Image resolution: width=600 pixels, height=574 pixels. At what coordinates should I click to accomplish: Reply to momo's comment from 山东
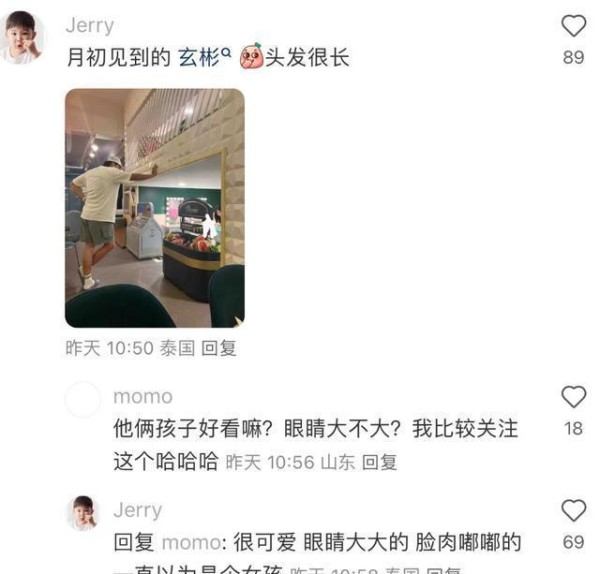(x=379, y=461)
